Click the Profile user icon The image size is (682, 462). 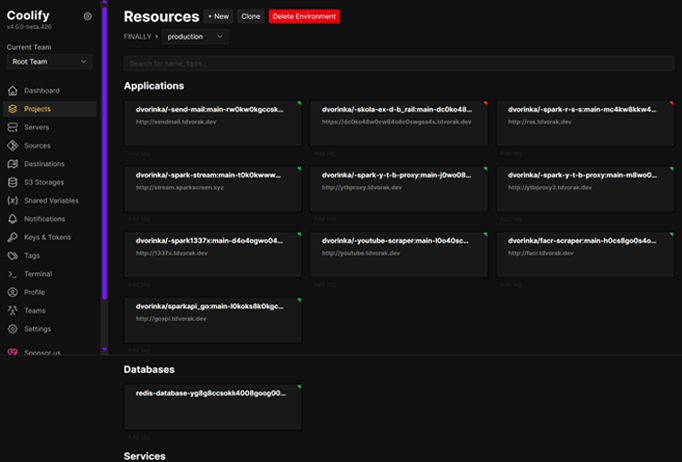[13, 292]
